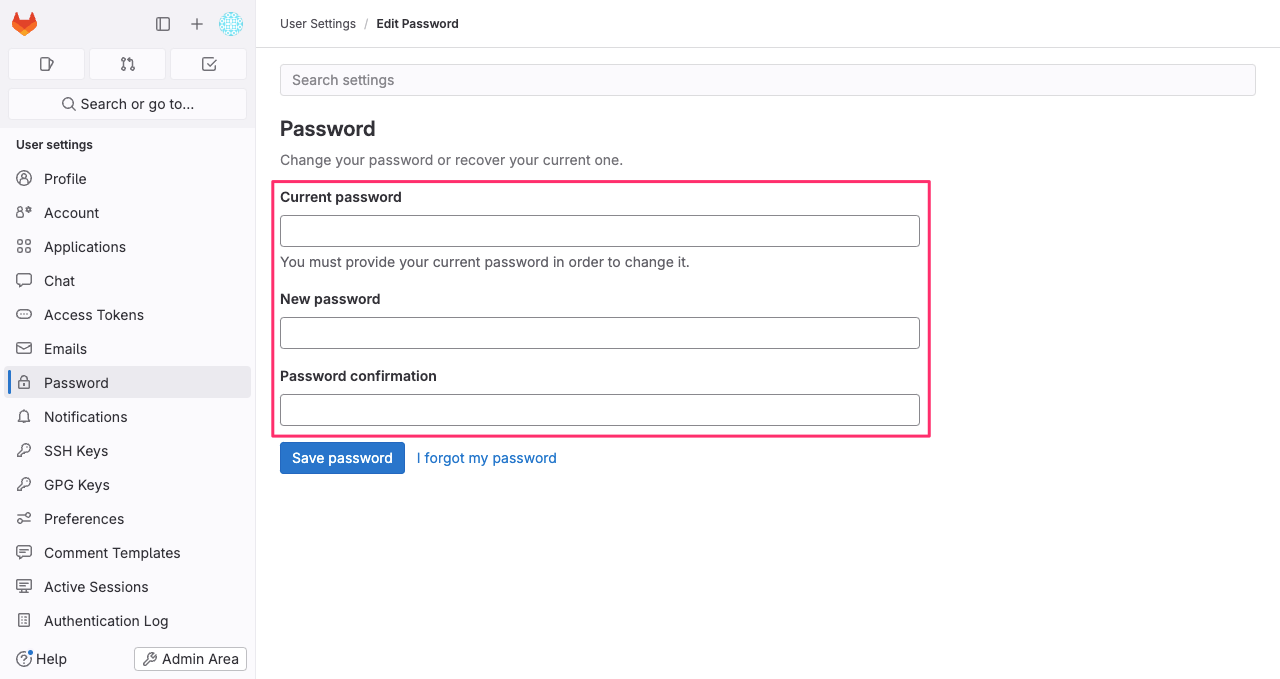The height and width of the screenshot is (679, 1280).
Task: Toggle the sidebar collapse icon
Action: pyautogui.click(x=163, y=24)
